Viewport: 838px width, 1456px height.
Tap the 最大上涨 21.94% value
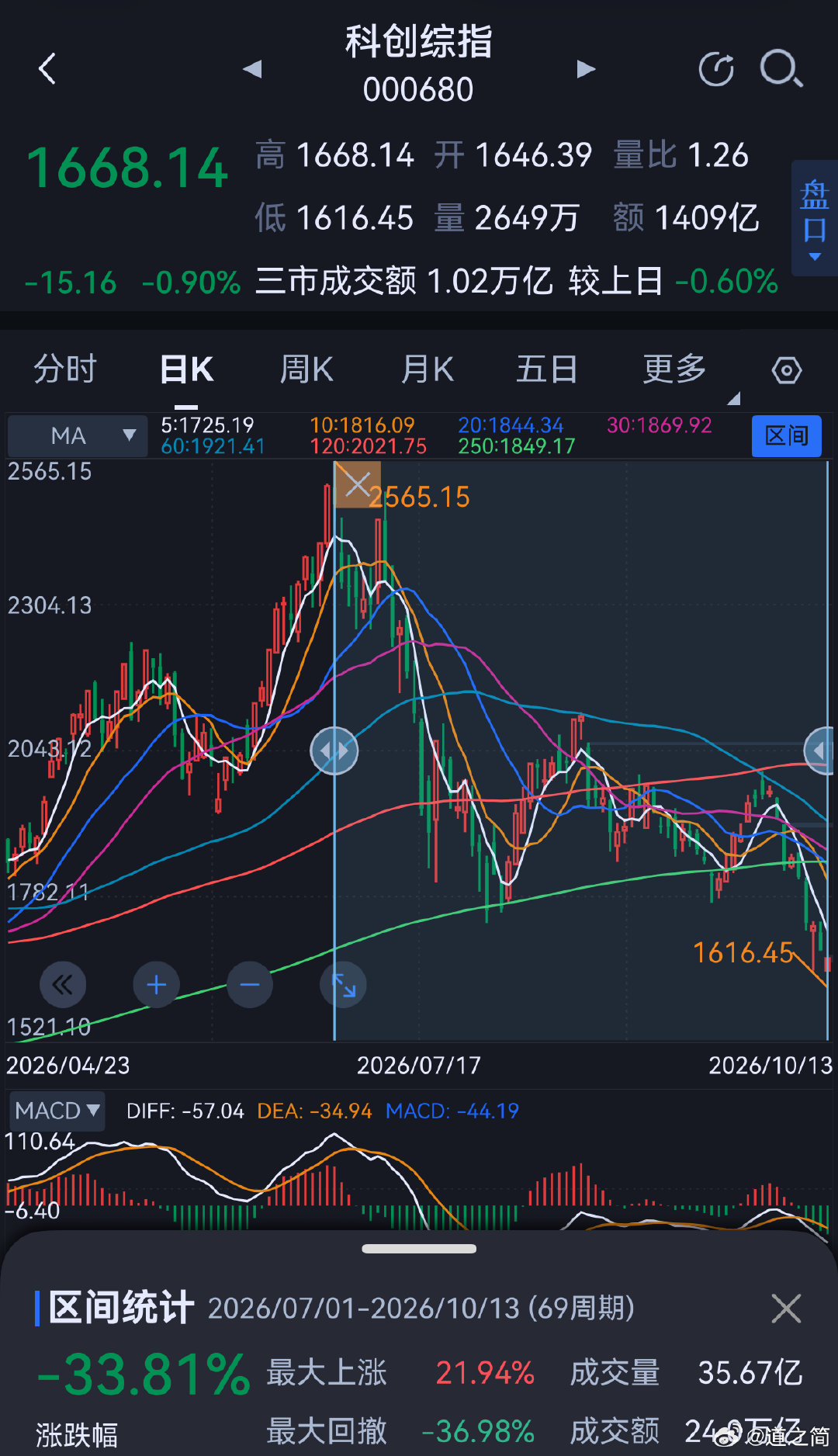pyautogui.click(x=485, y=1373)
